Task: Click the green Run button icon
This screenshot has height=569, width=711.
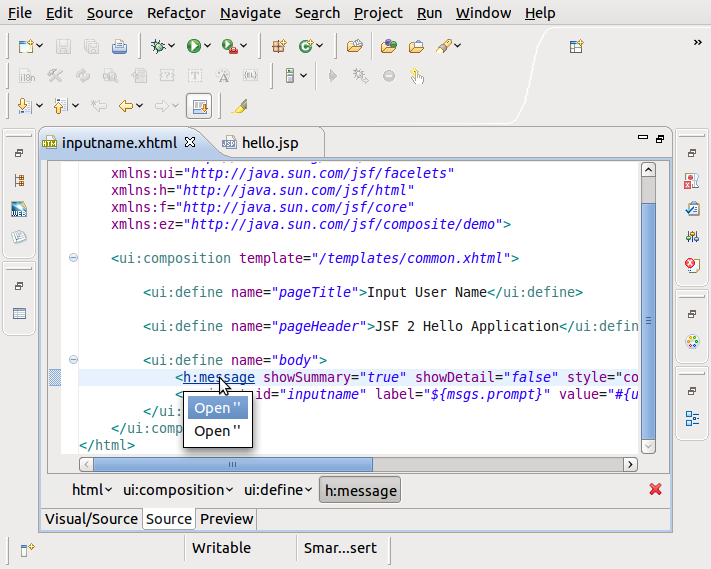Action: 193,46
